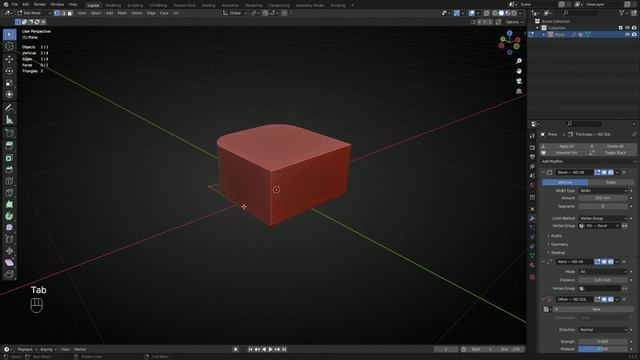The width and height of the screenshot is (640, 360).
Task: Select the Bevel tool in toolbar
Action: click(x=9, y=169)
